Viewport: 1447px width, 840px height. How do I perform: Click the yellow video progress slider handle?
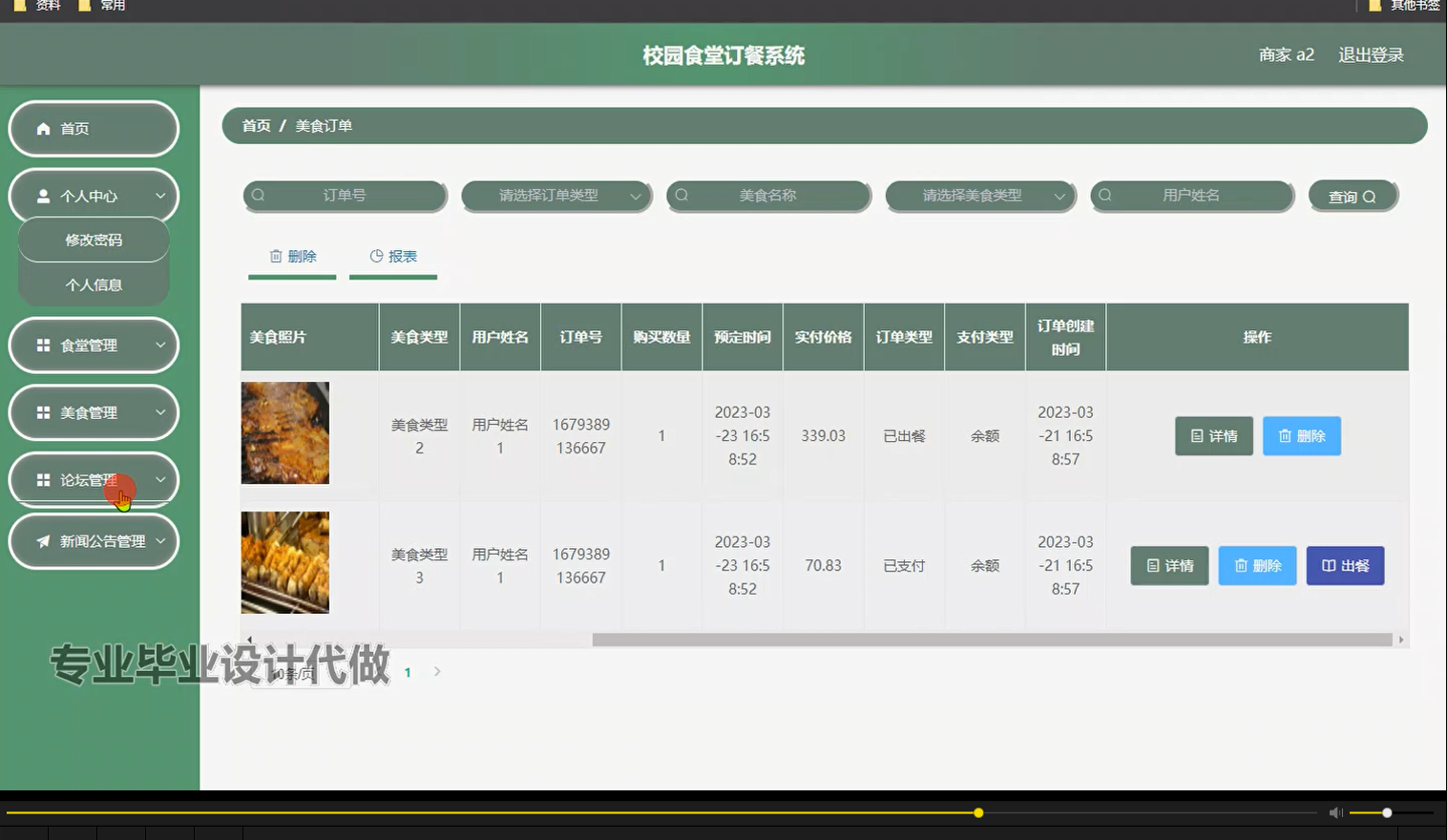[978, 812]
